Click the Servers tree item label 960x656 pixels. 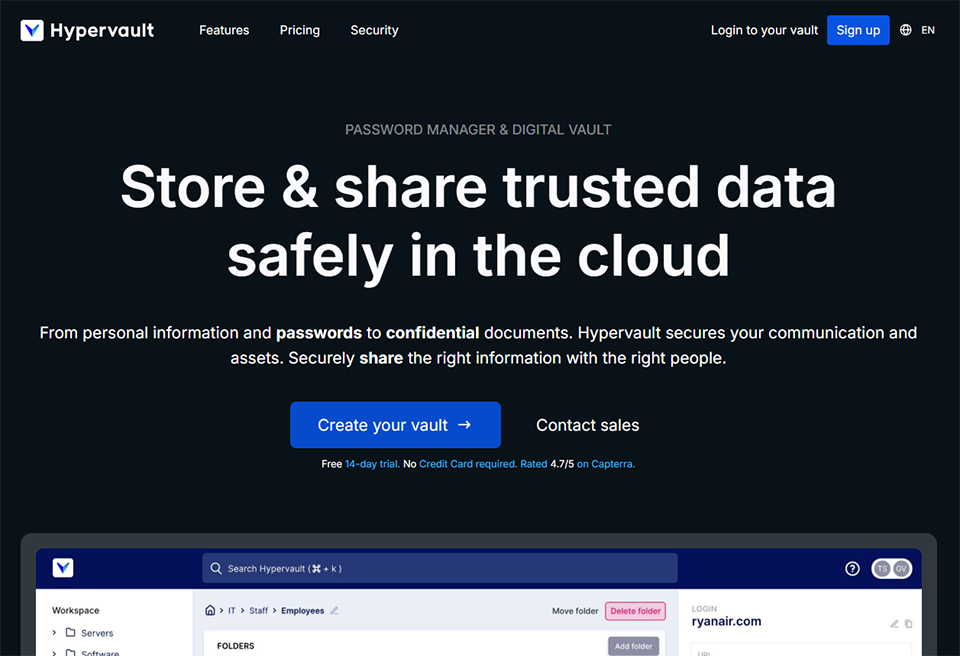click(x=97, y=633)
